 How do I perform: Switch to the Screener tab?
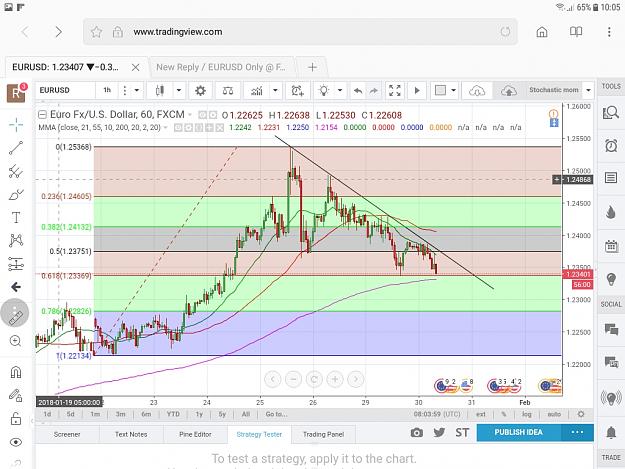coord(67,434)
